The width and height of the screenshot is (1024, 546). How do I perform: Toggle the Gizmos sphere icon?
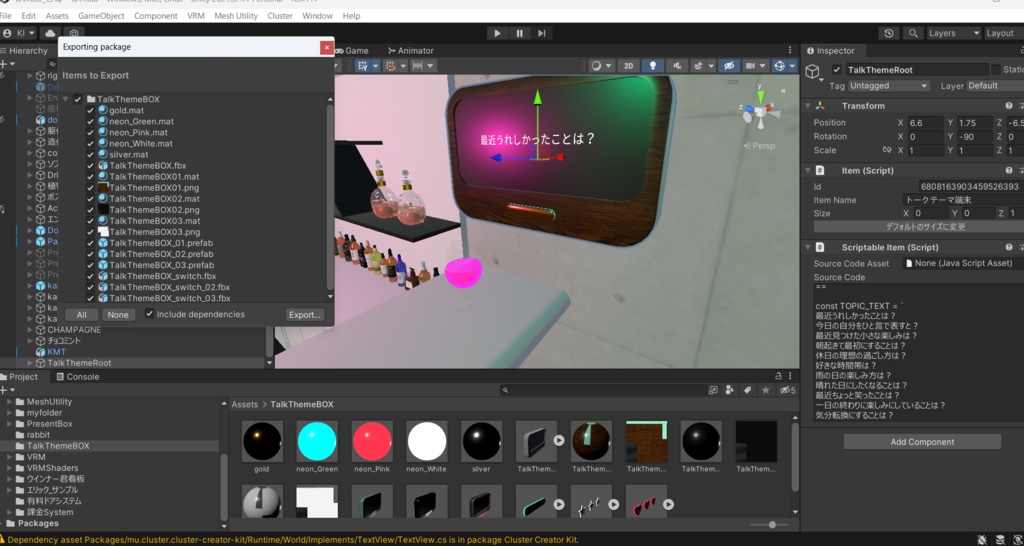coord(779,66)
